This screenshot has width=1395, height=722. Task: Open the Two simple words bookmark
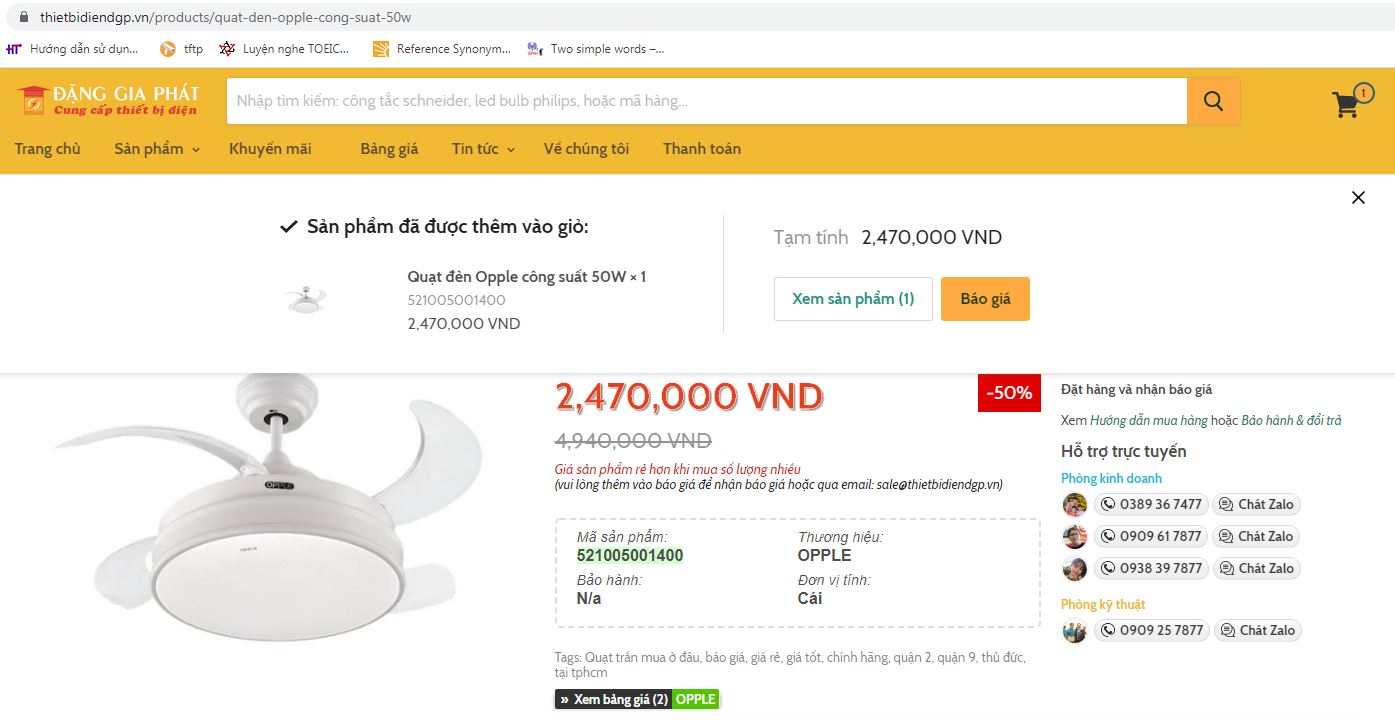click(595, 48)
